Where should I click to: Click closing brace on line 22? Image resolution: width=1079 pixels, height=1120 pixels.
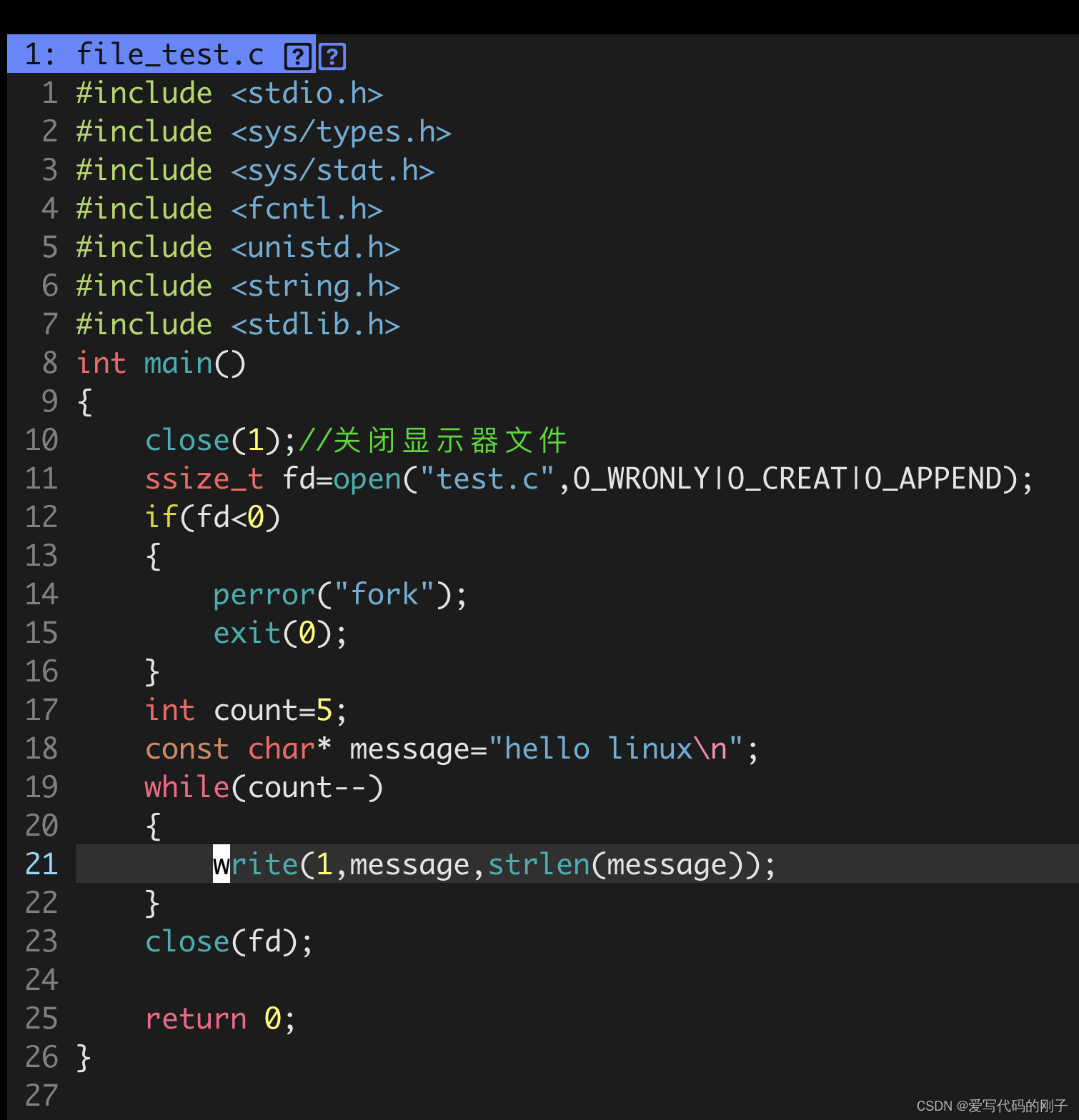click(153, 904)
